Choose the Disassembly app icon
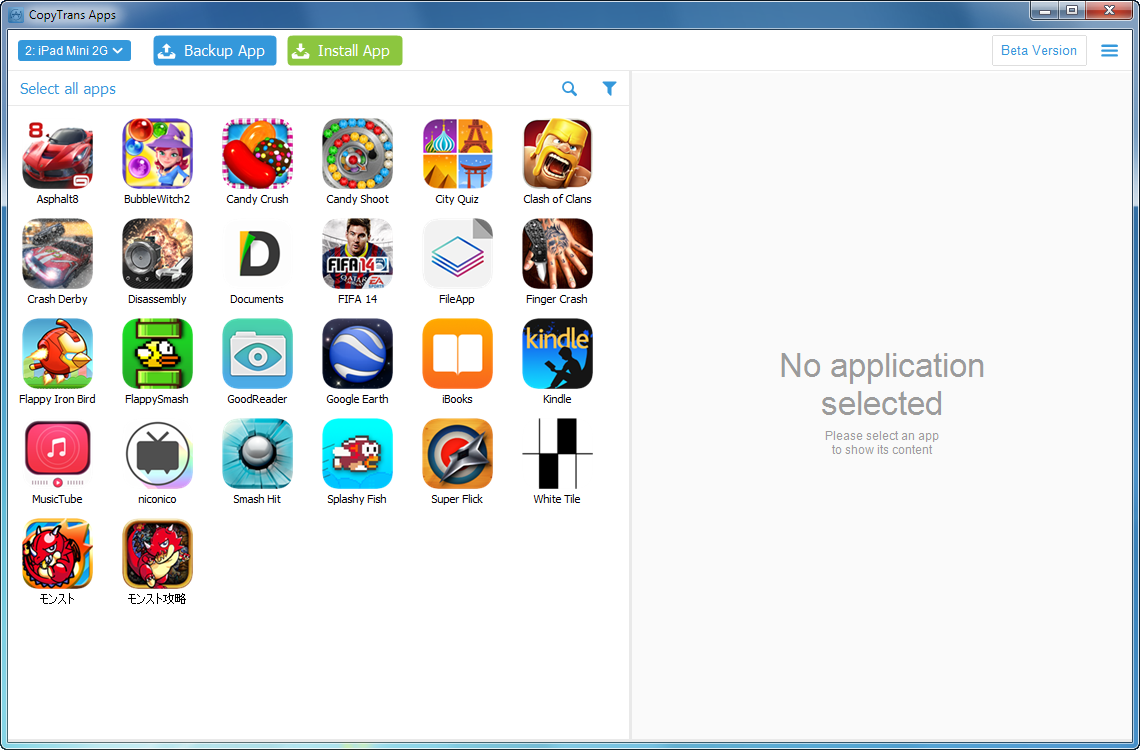Screen dimensions: 1140x750 point(157,254)
